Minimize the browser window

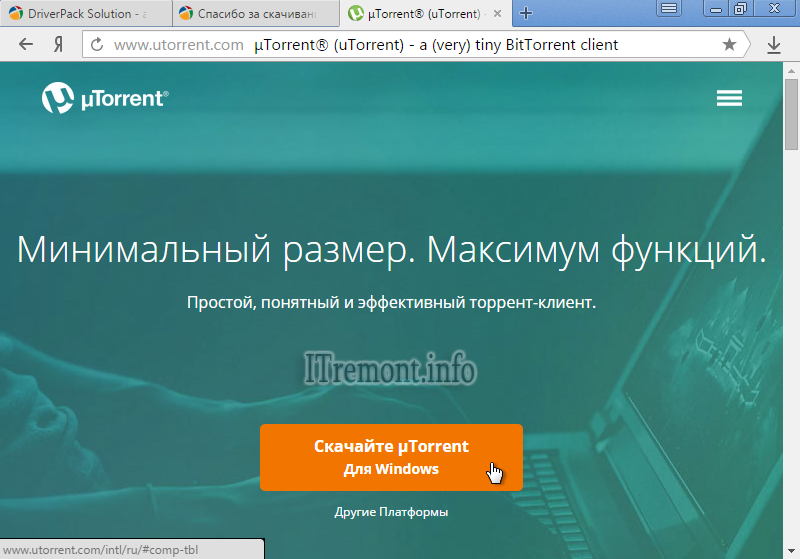point(716,8)
